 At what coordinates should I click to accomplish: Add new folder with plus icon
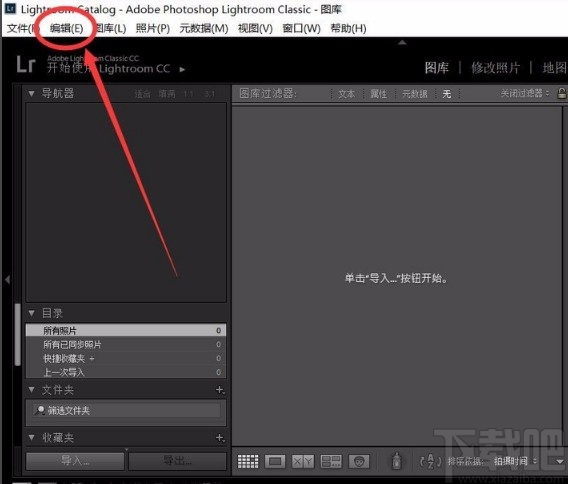[x=220, y=390]
